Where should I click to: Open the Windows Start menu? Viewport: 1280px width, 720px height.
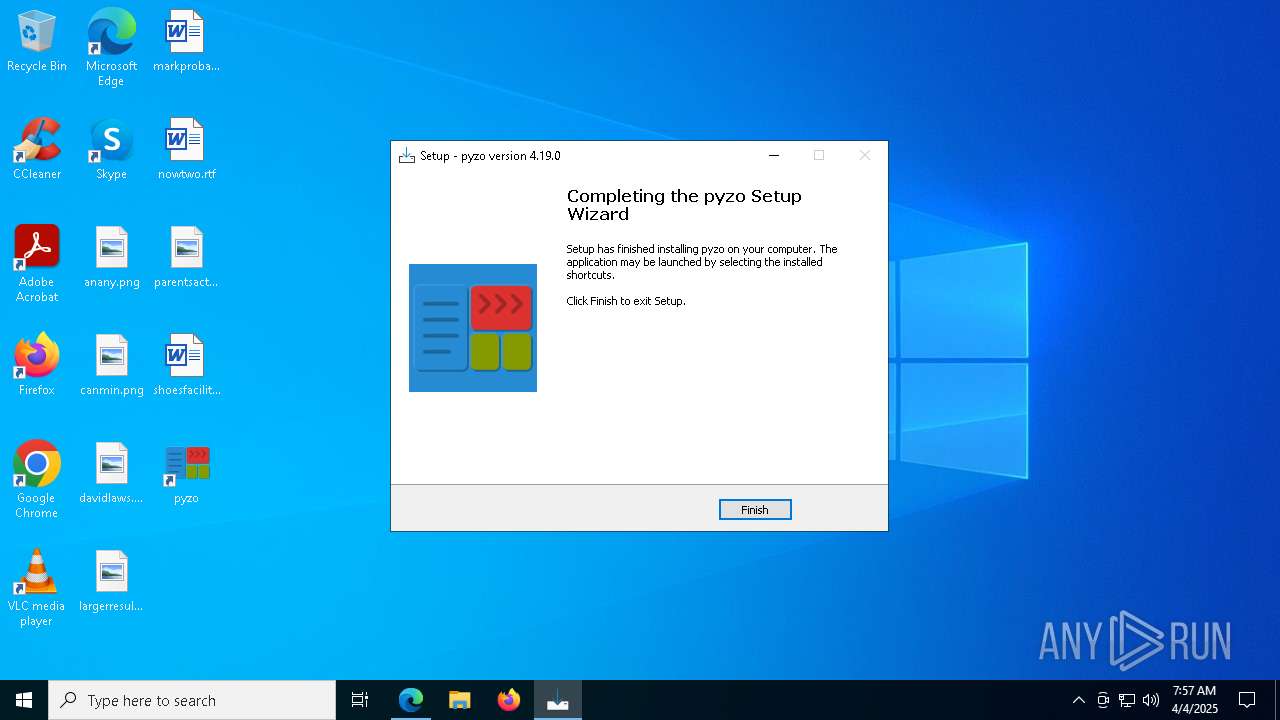click(x=24, y=700)
